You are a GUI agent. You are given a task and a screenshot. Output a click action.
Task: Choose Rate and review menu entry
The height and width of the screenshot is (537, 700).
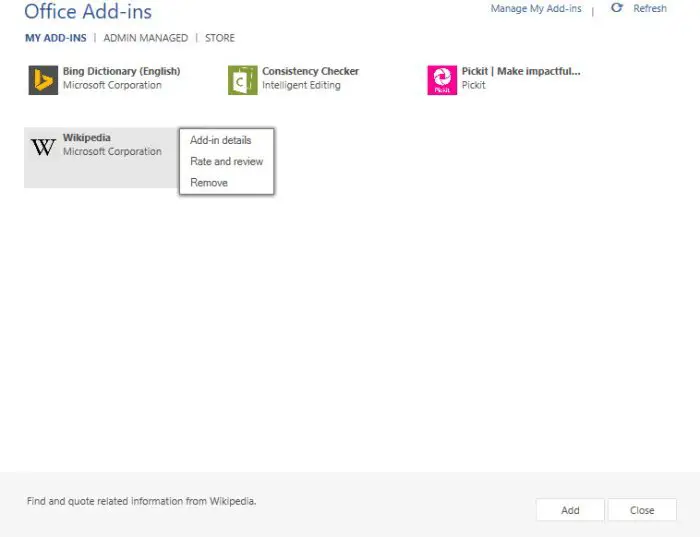[x=226, y=162]
